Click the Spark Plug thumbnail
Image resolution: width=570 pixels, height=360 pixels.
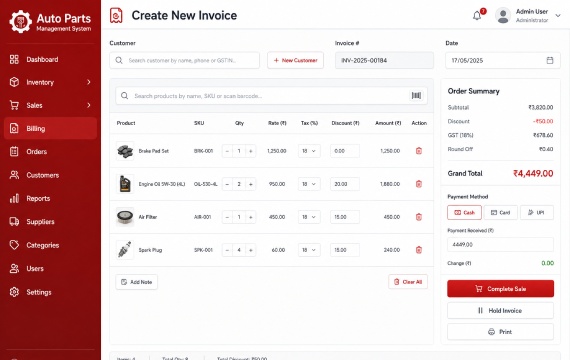click(125, 250)
